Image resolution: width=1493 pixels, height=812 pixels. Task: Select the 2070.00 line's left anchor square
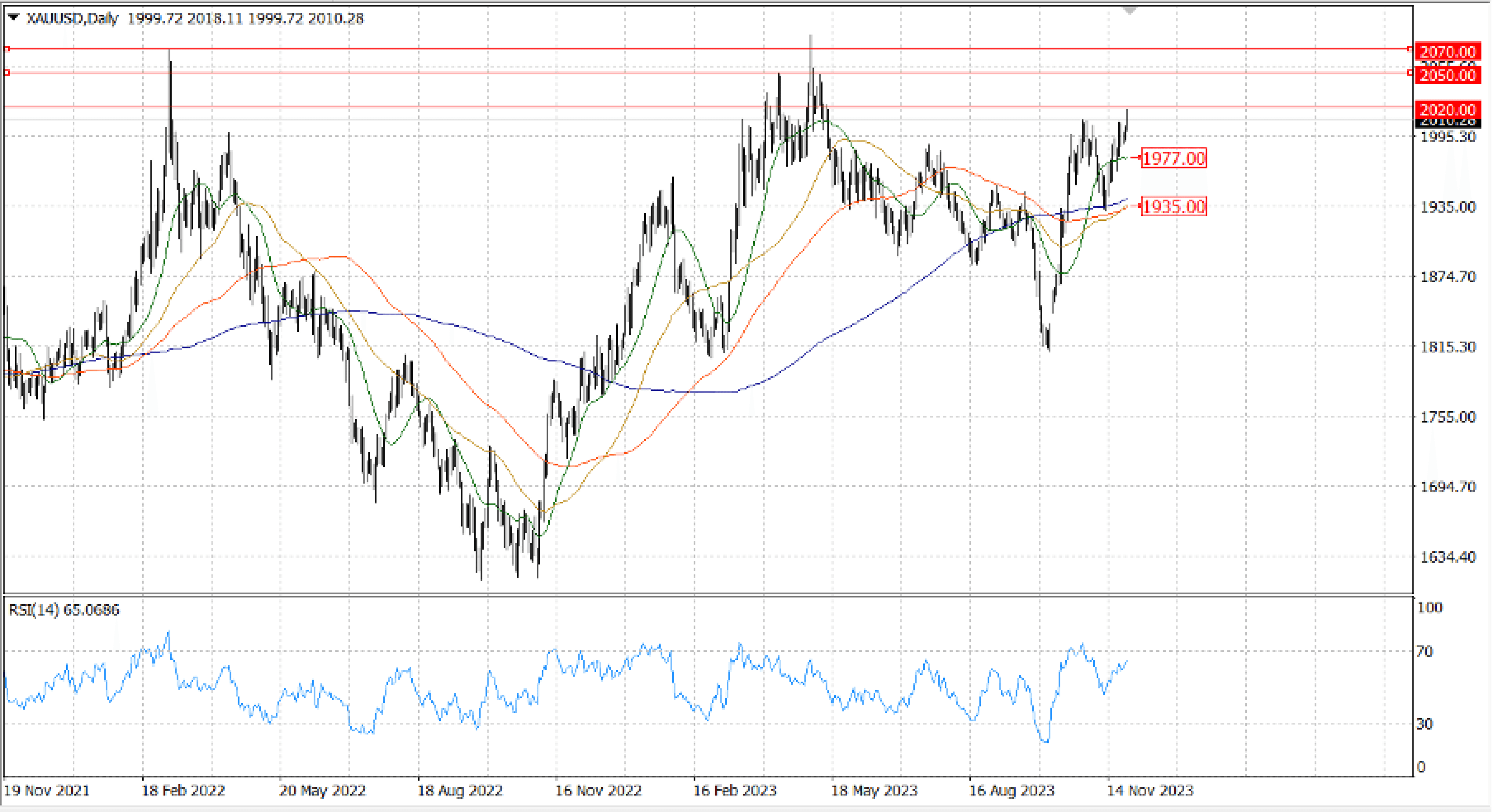[7, 49]
